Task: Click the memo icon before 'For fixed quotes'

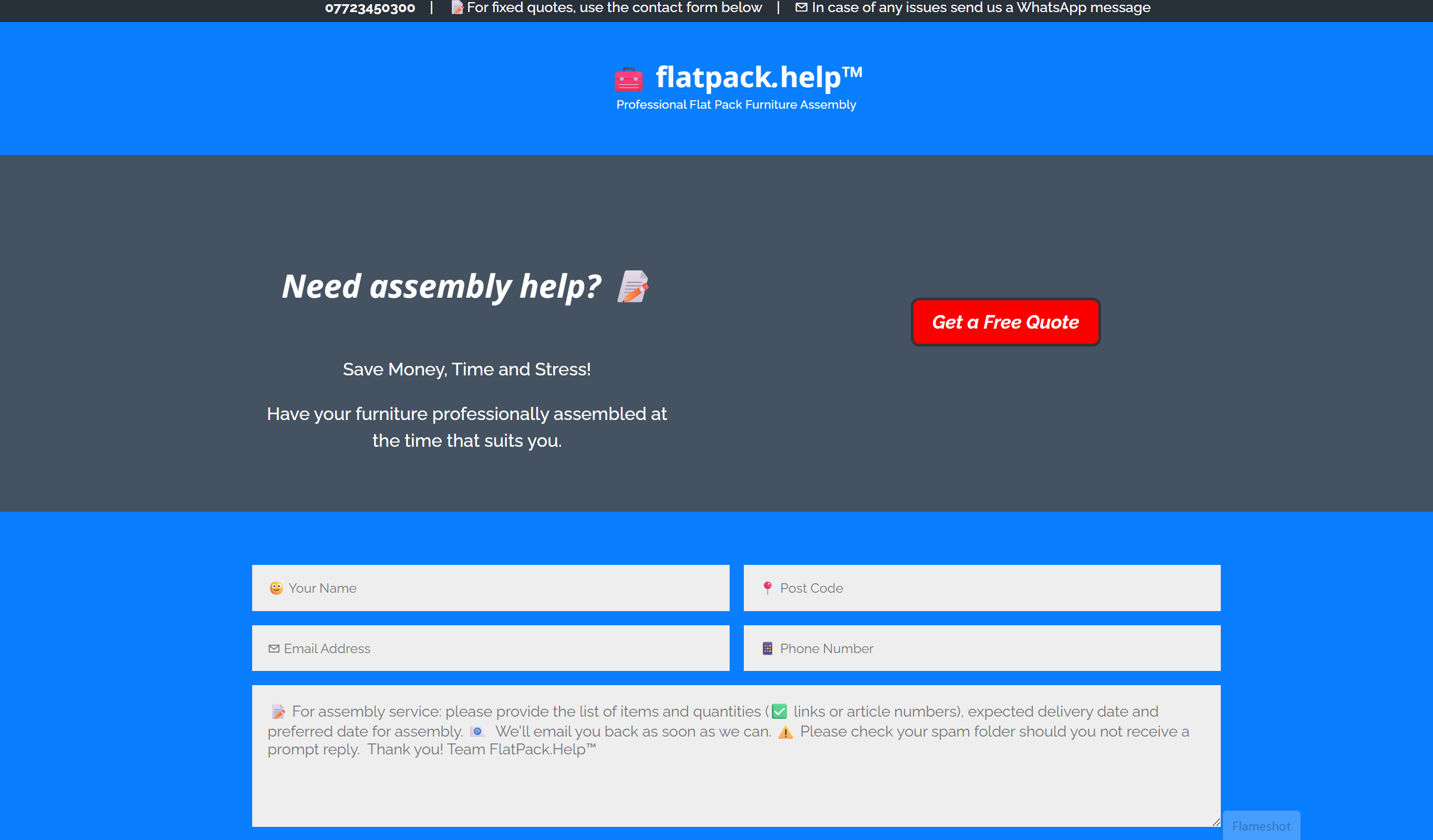Action: (457, 7)
